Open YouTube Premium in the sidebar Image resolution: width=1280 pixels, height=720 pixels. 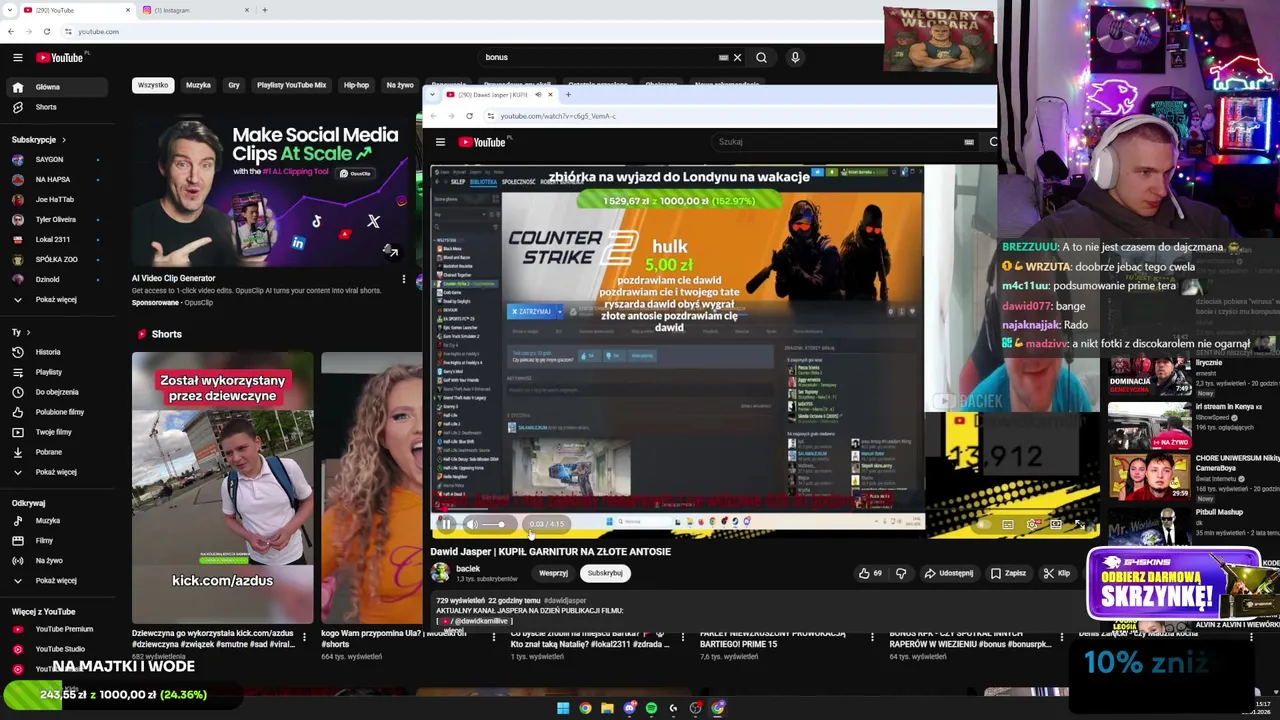(x=55, y=629)
